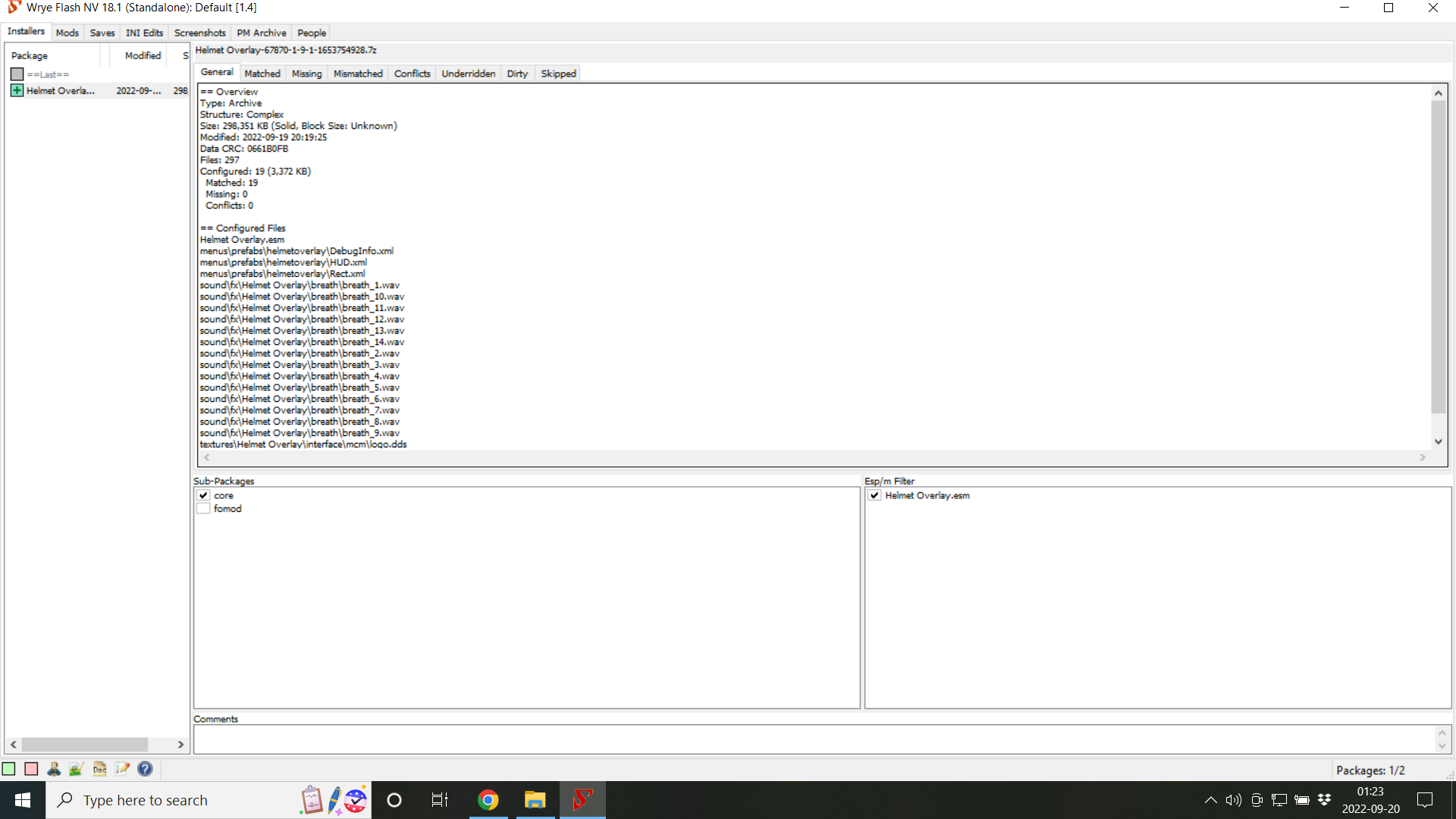Sort by the Package column header
1456x819 pixels.
(x=53, y=55)
